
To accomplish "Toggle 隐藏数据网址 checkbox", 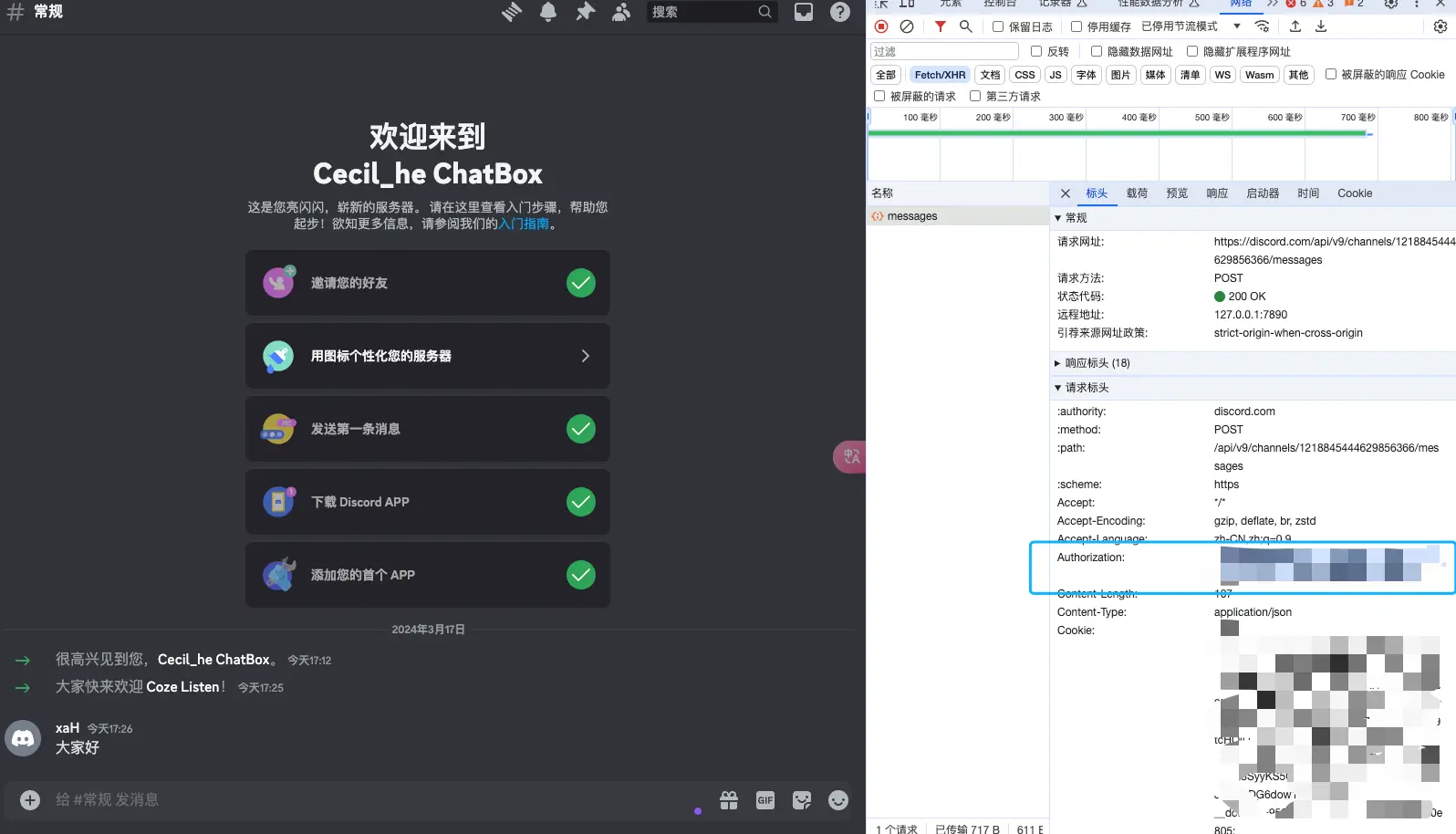I will click(x=1097, y=51).
